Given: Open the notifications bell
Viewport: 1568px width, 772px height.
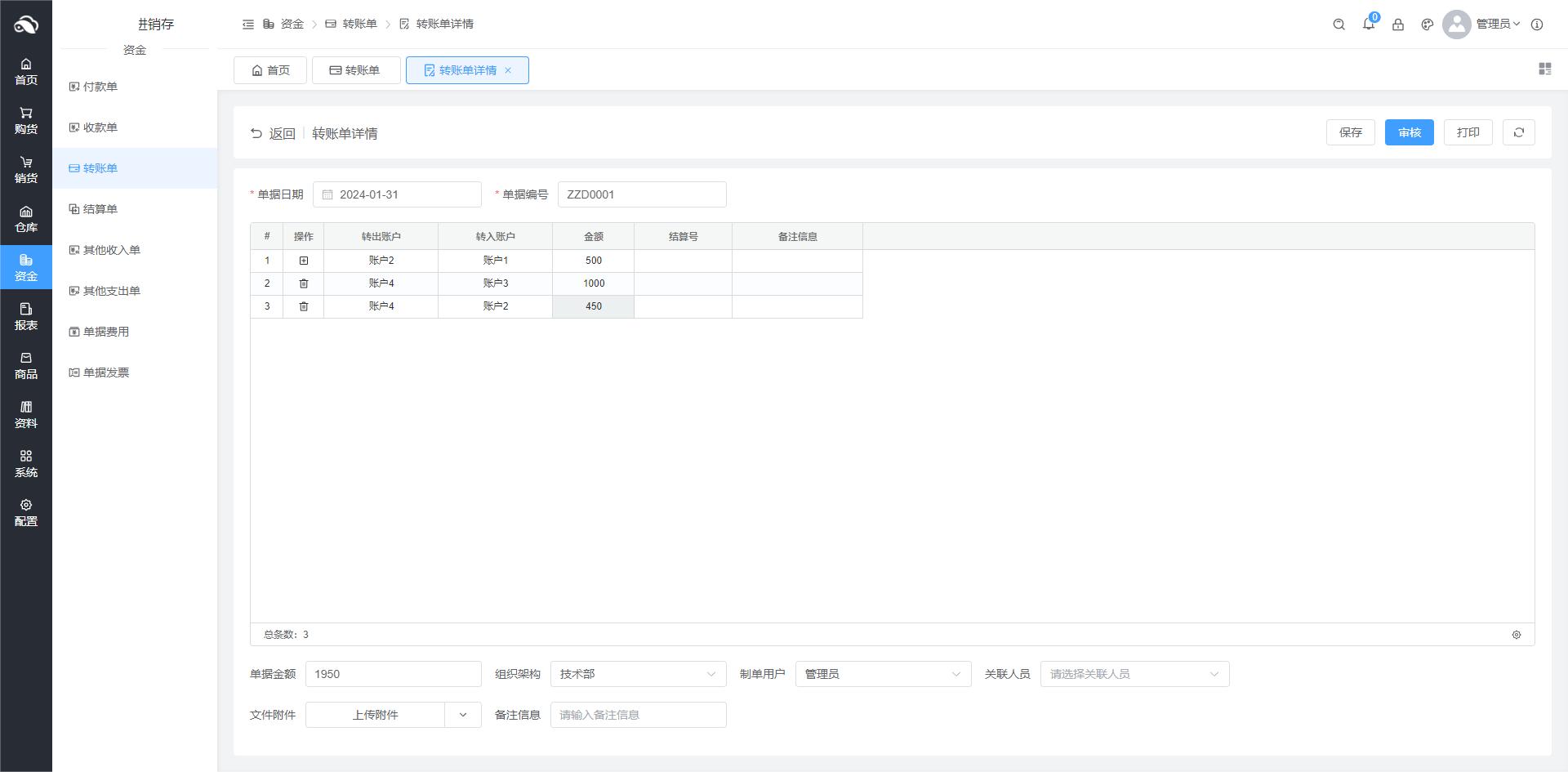Looking at the screenshot, I should (1368, 25).
